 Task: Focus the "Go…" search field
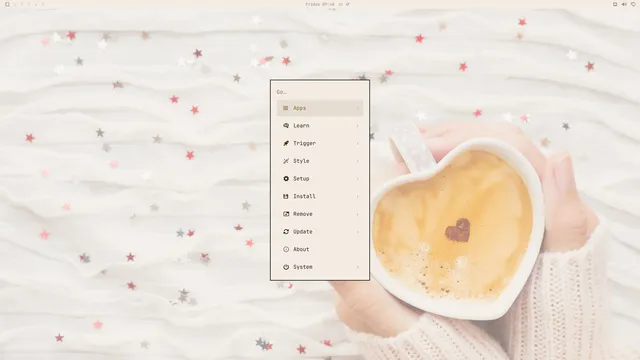(x=320, y=92)
